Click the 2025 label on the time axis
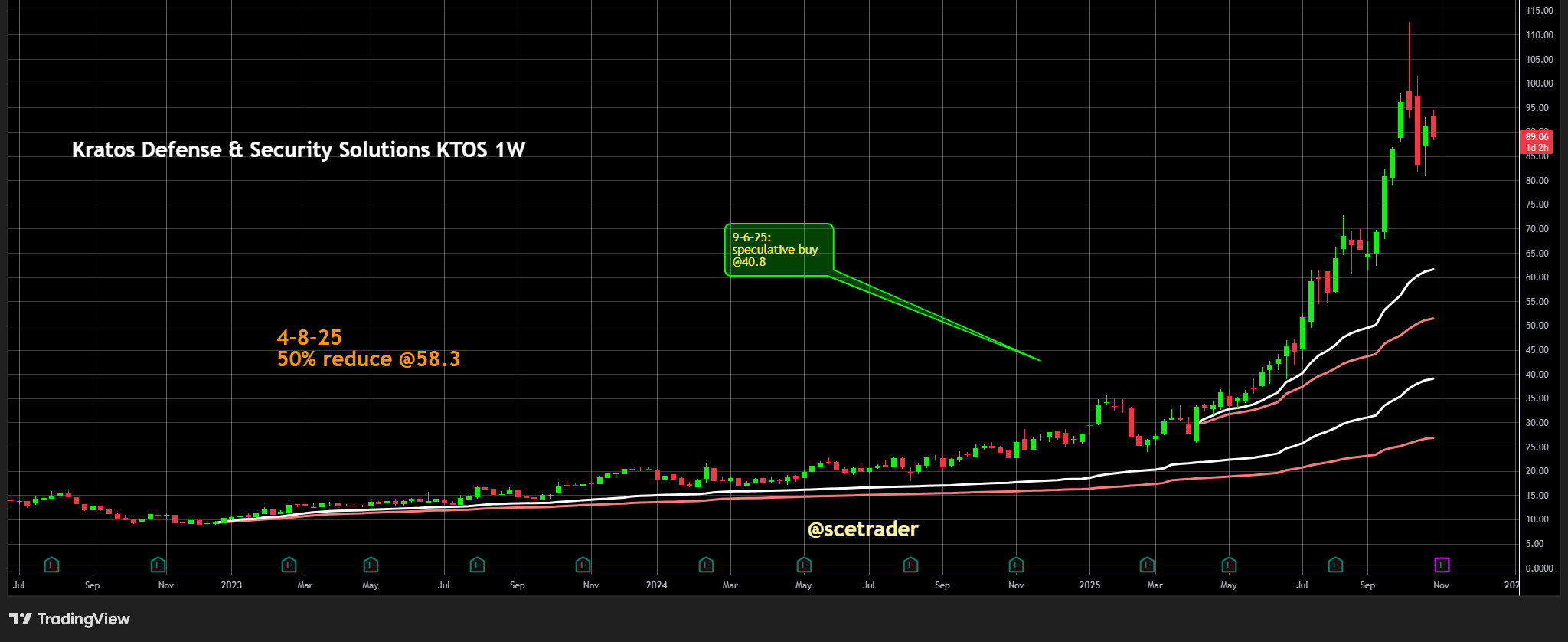Image resolution: width=1568 pixels, height=642 pixels. (1089, 585)
